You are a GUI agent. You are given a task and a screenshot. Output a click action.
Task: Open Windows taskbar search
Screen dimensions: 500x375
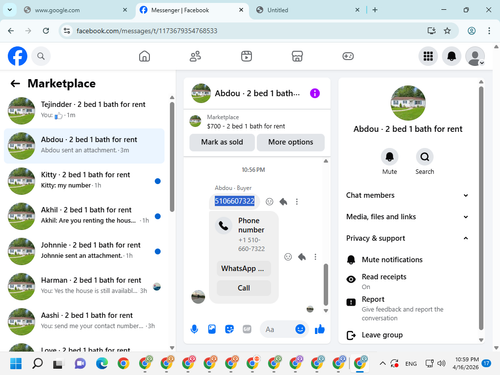[x=37, y=363]
